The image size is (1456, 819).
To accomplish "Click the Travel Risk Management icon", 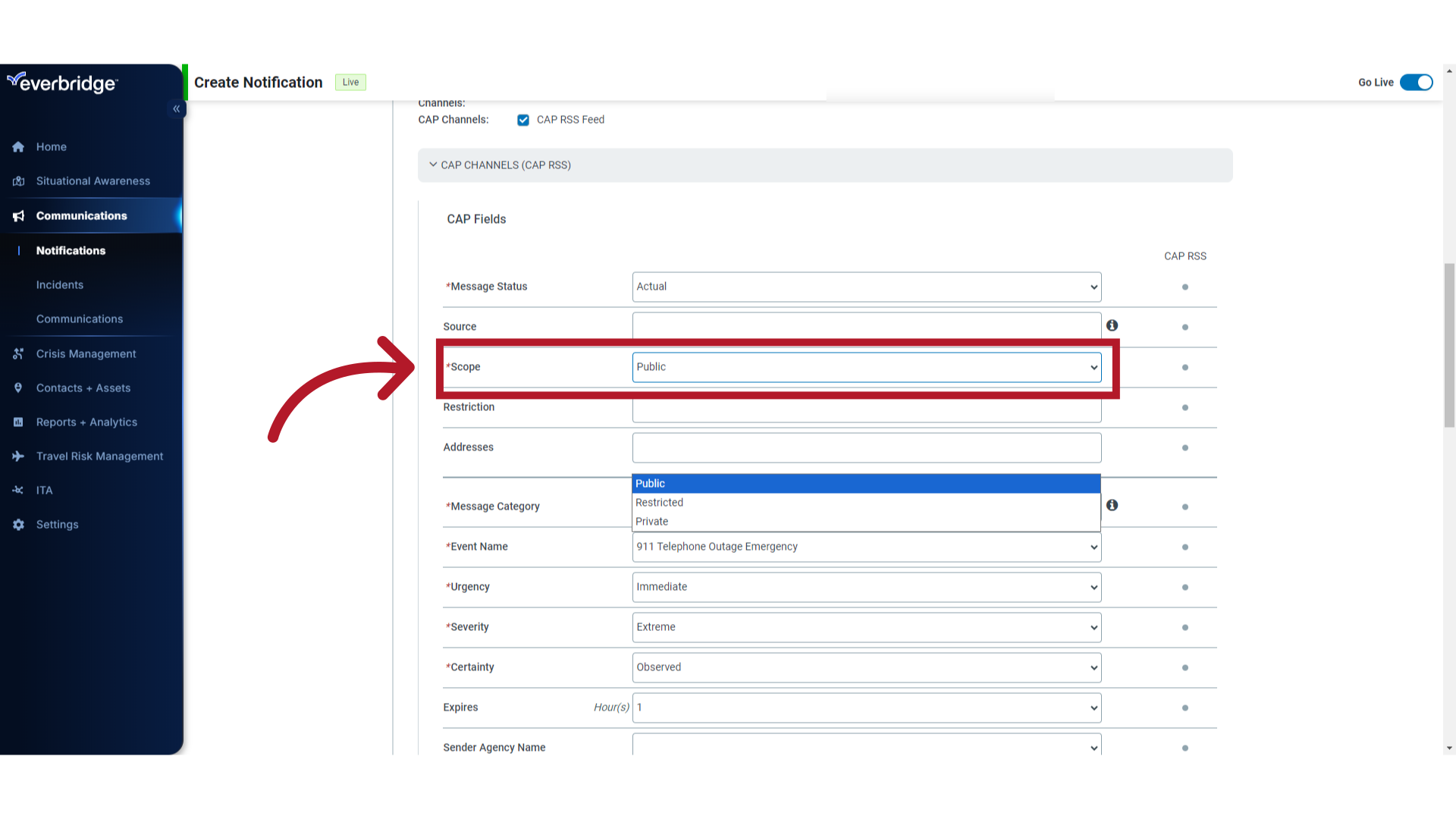I will click(18, 456).
